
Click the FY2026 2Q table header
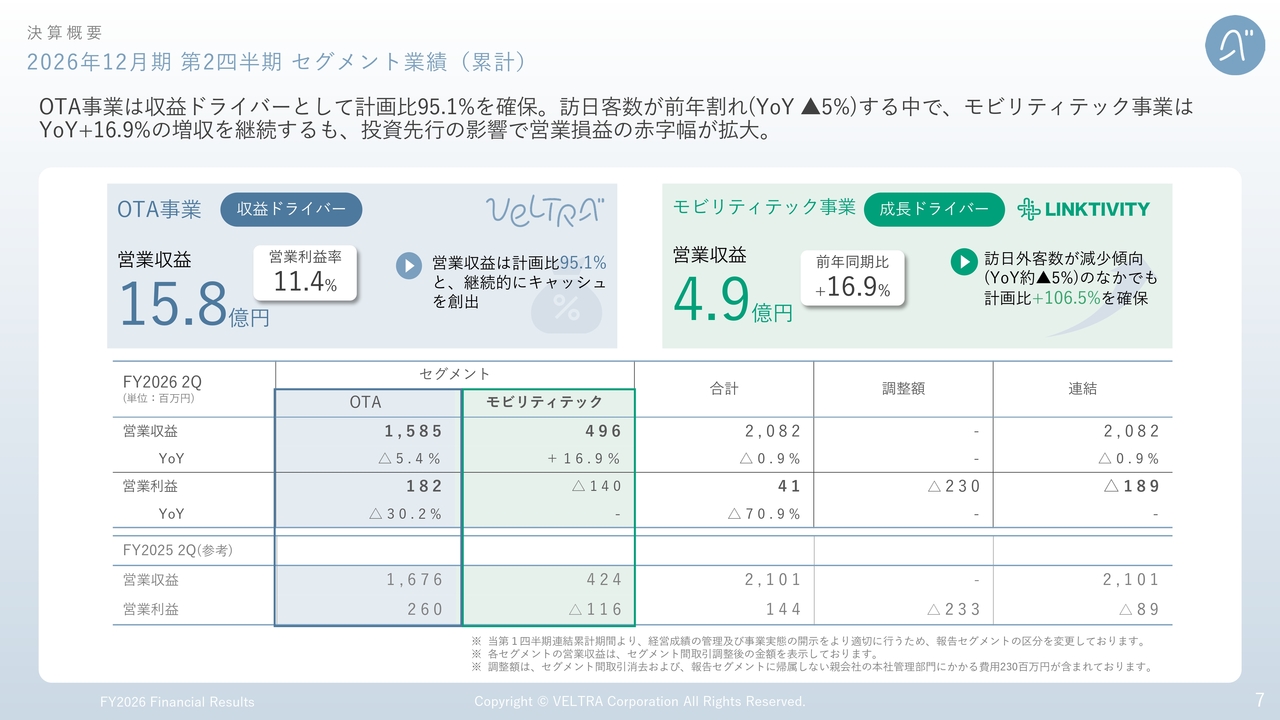click(x=162, y=382)
